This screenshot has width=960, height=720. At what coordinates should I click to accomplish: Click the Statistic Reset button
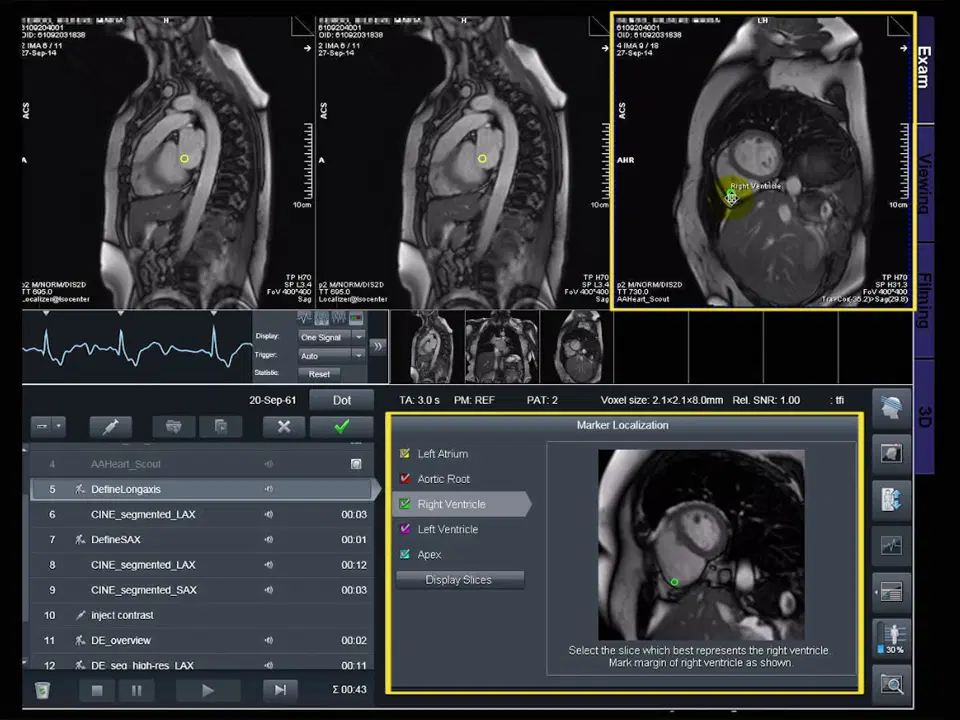(319, 374)
